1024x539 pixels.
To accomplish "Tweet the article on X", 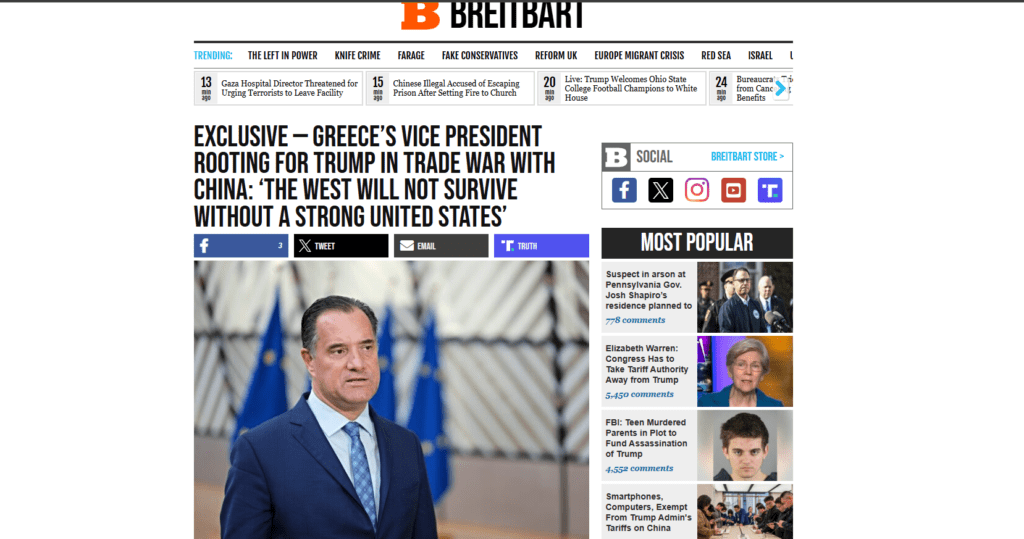I will [x=341, y=246].
